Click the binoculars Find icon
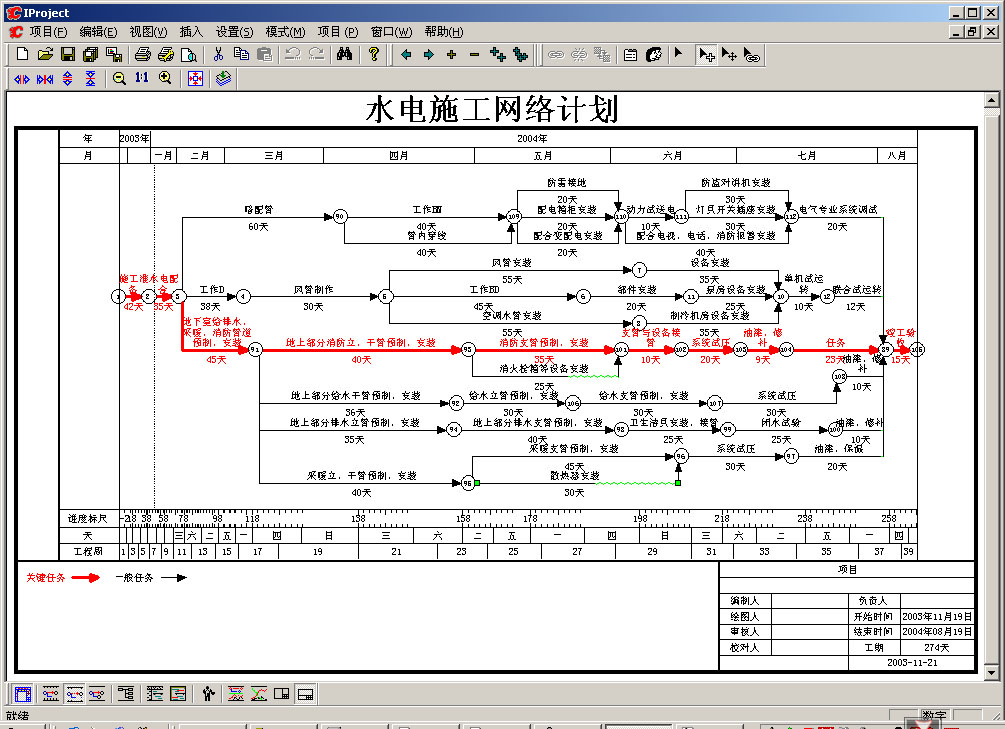This screenshot has width=1005, height=729. [343, 54]
